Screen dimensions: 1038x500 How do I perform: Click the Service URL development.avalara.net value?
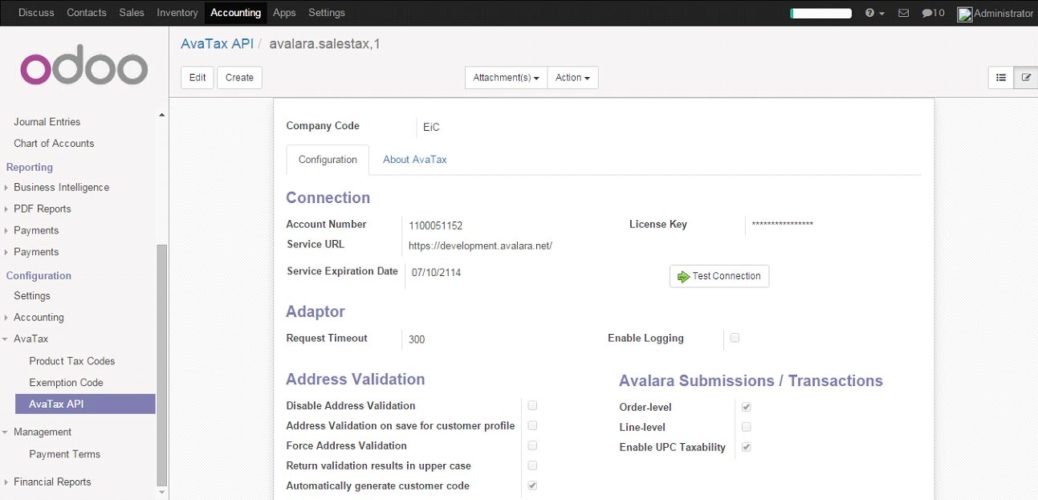[480, 246]
